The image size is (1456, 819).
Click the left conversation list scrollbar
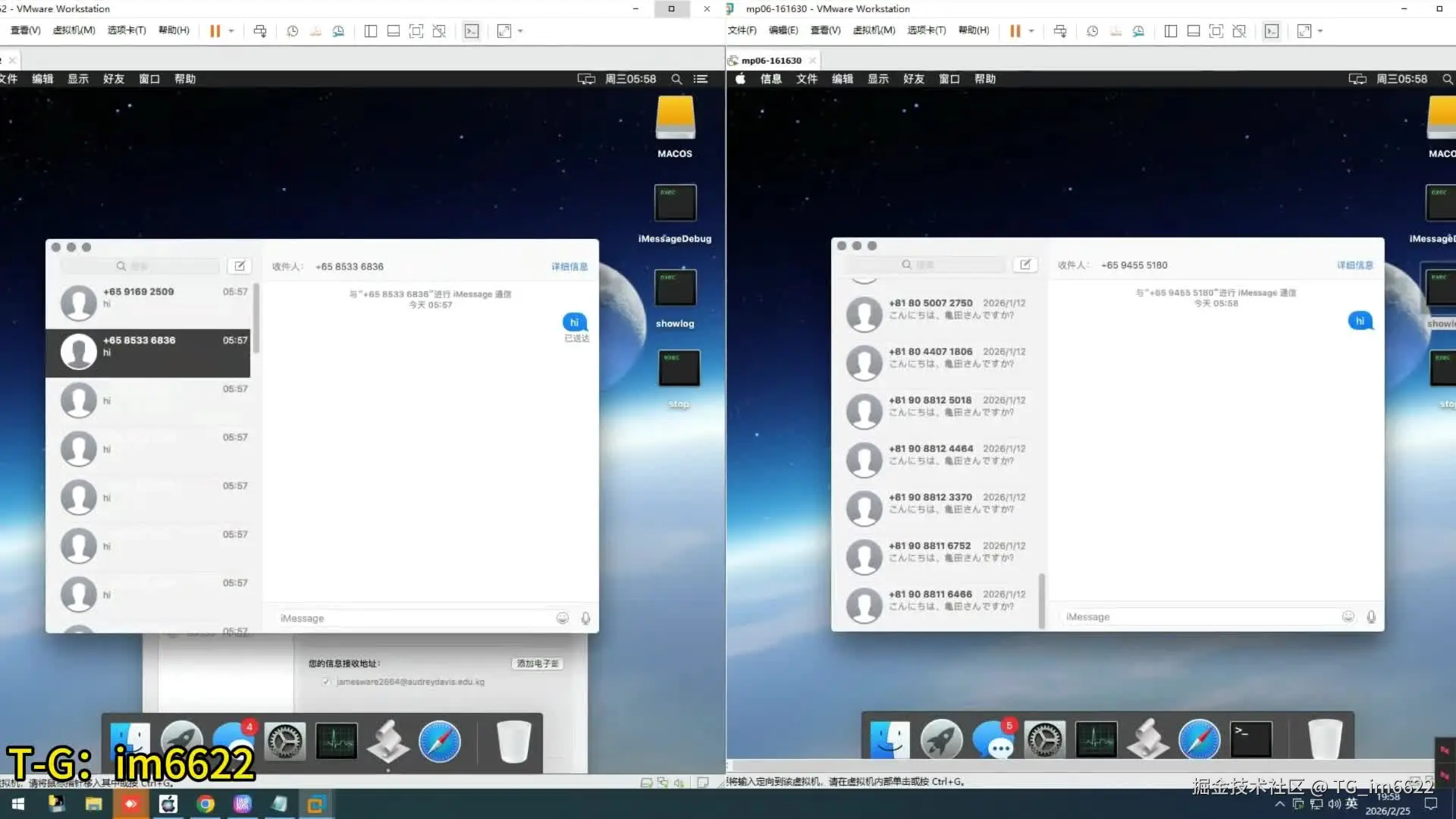[x=256, y=318]
